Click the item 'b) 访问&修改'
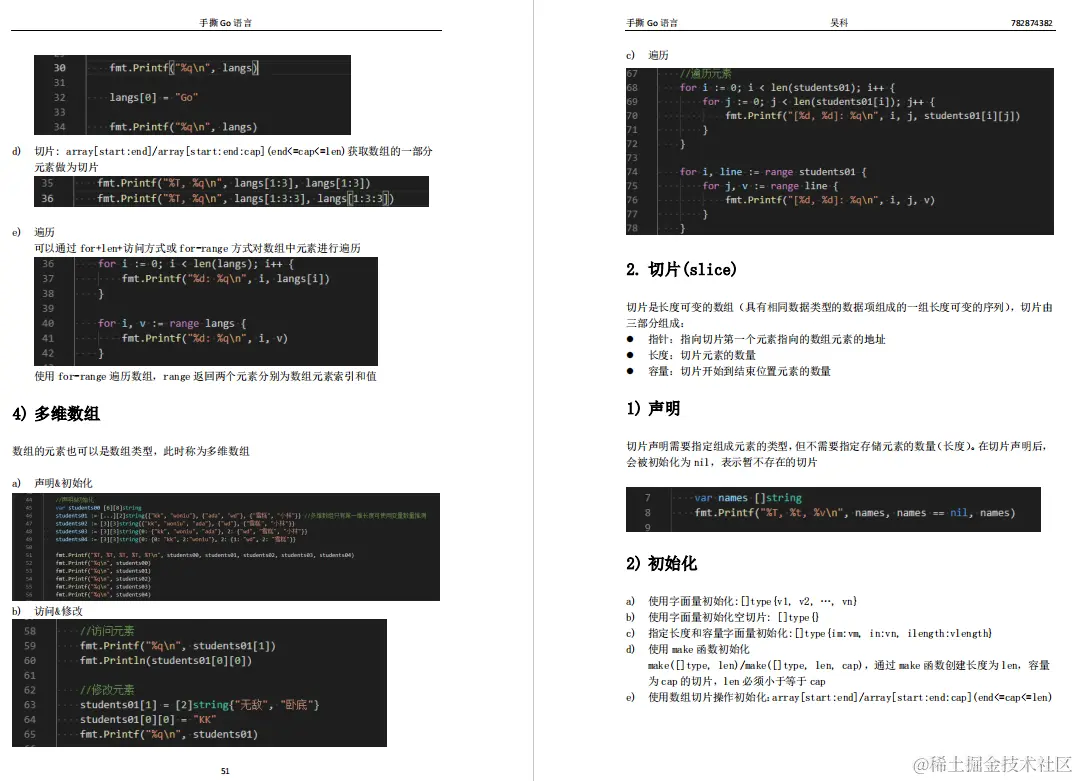 click(x=47, y=610)
